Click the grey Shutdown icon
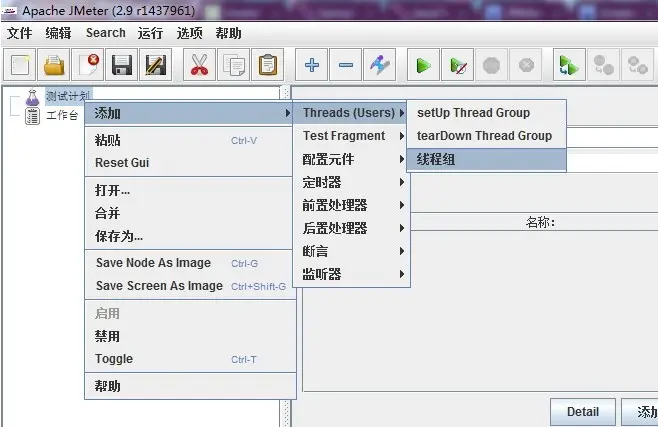658x427 pixels. tap(525, 65)
